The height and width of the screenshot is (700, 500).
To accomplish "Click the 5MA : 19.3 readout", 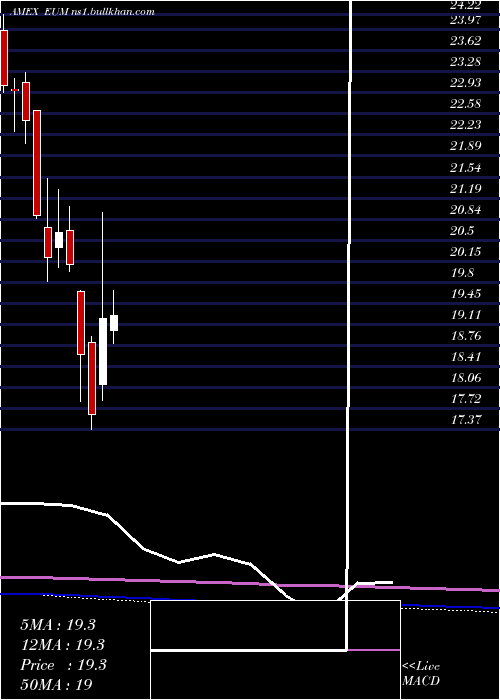I will click(58, 625).
